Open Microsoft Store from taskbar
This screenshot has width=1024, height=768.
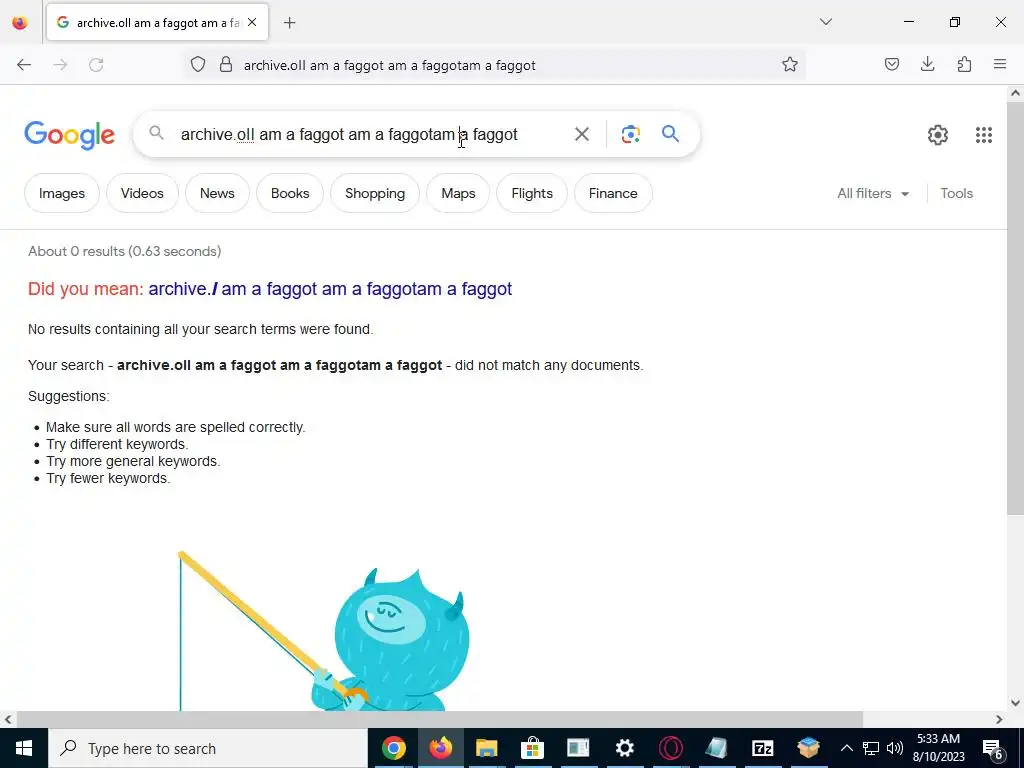click(532, 748)
